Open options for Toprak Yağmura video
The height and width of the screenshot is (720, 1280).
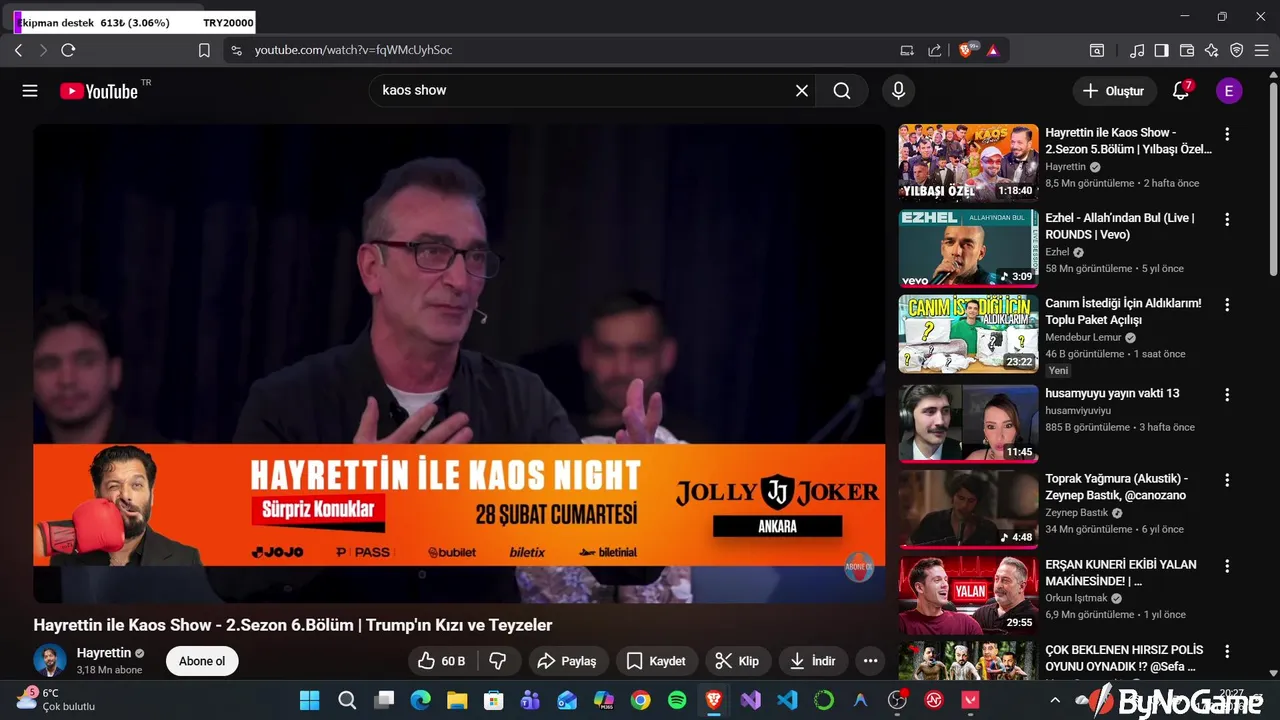(1227, 480)
